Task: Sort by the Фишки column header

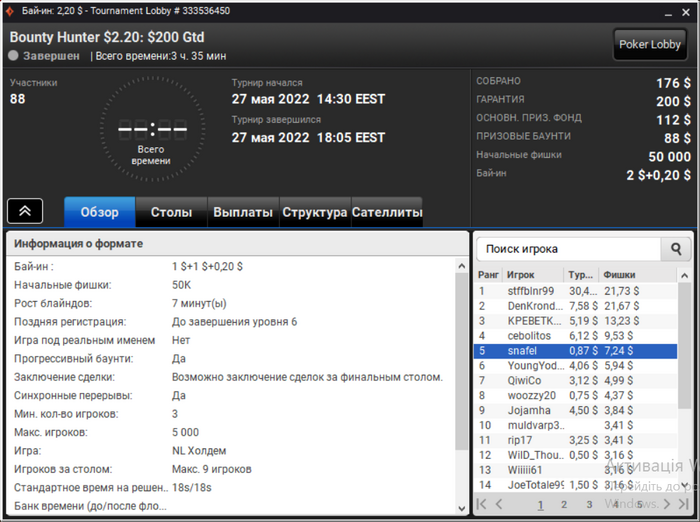Action: (638, 275)
